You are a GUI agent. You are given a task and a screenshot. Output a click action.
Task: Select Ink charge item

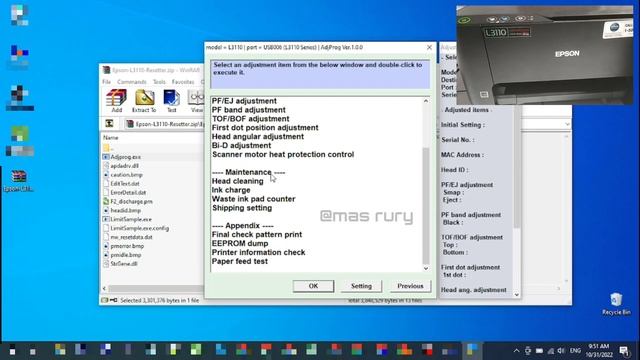[x=231, y=190]
